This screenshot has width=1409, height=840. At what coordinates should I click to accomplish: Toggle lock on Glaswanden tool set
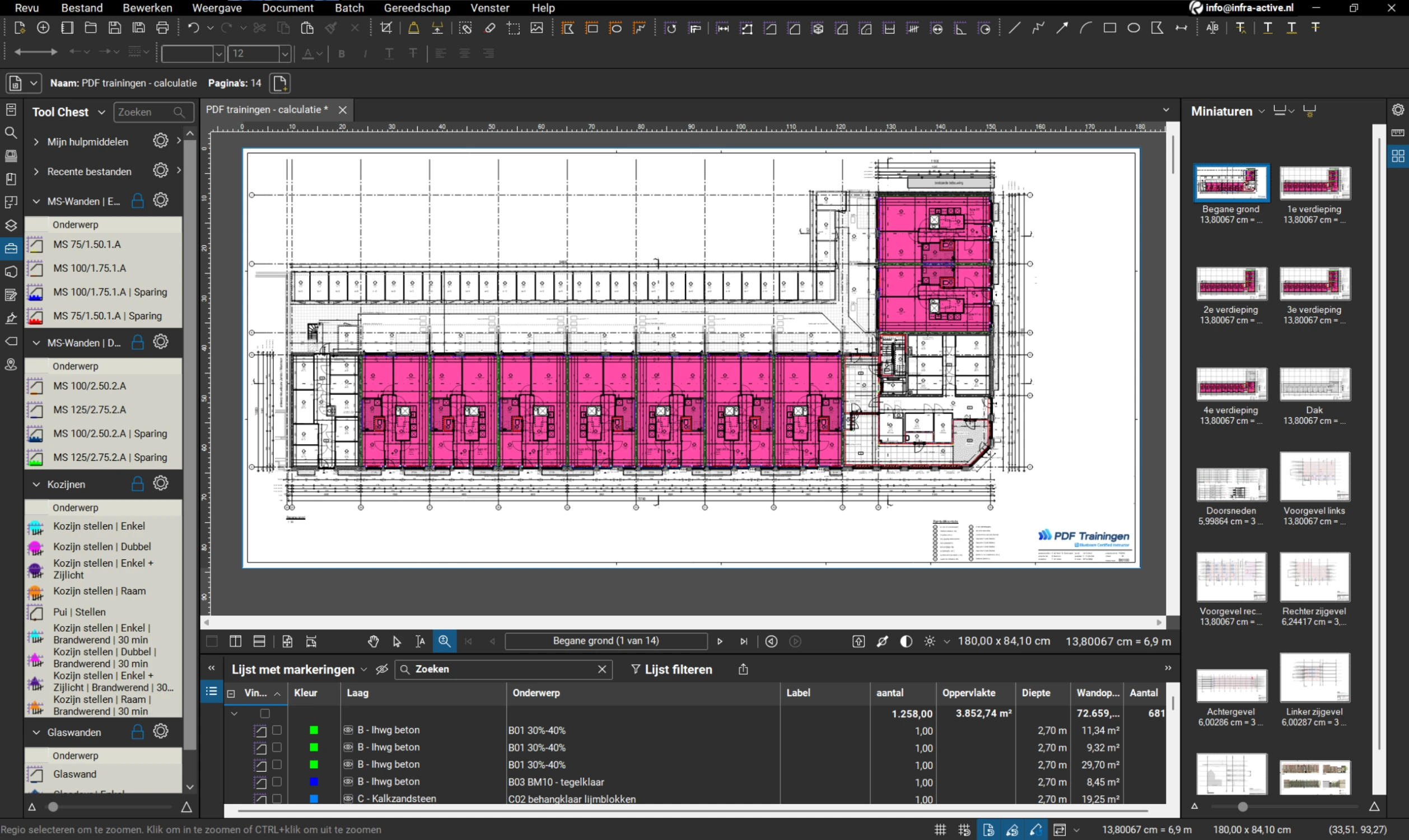pos(138,732)
